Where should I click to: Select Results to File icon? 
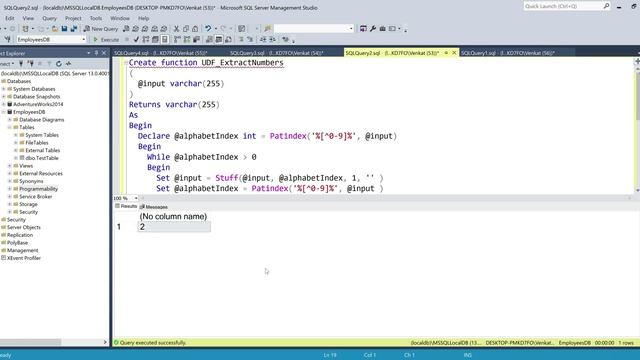click(228, 40)
